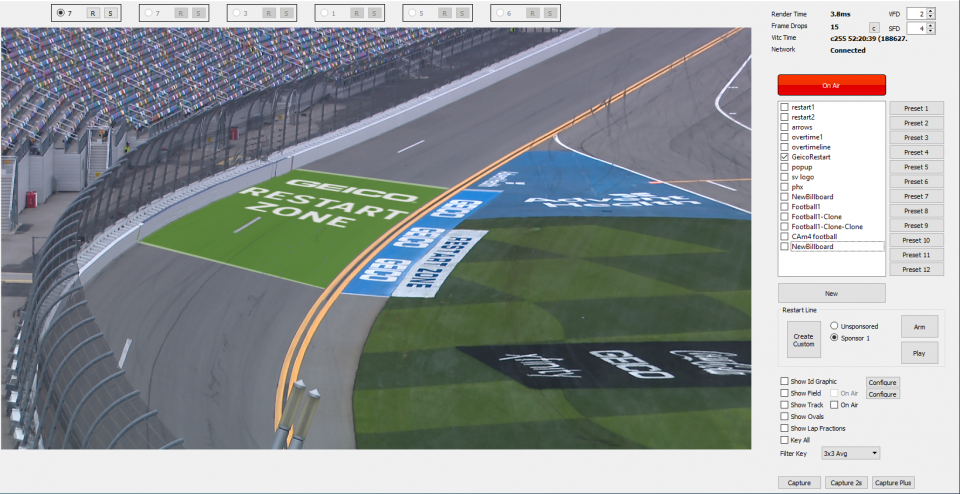960x494 pixels.
Task: Click the R button in the selected camera 7 group
Action: coord(92,13)
